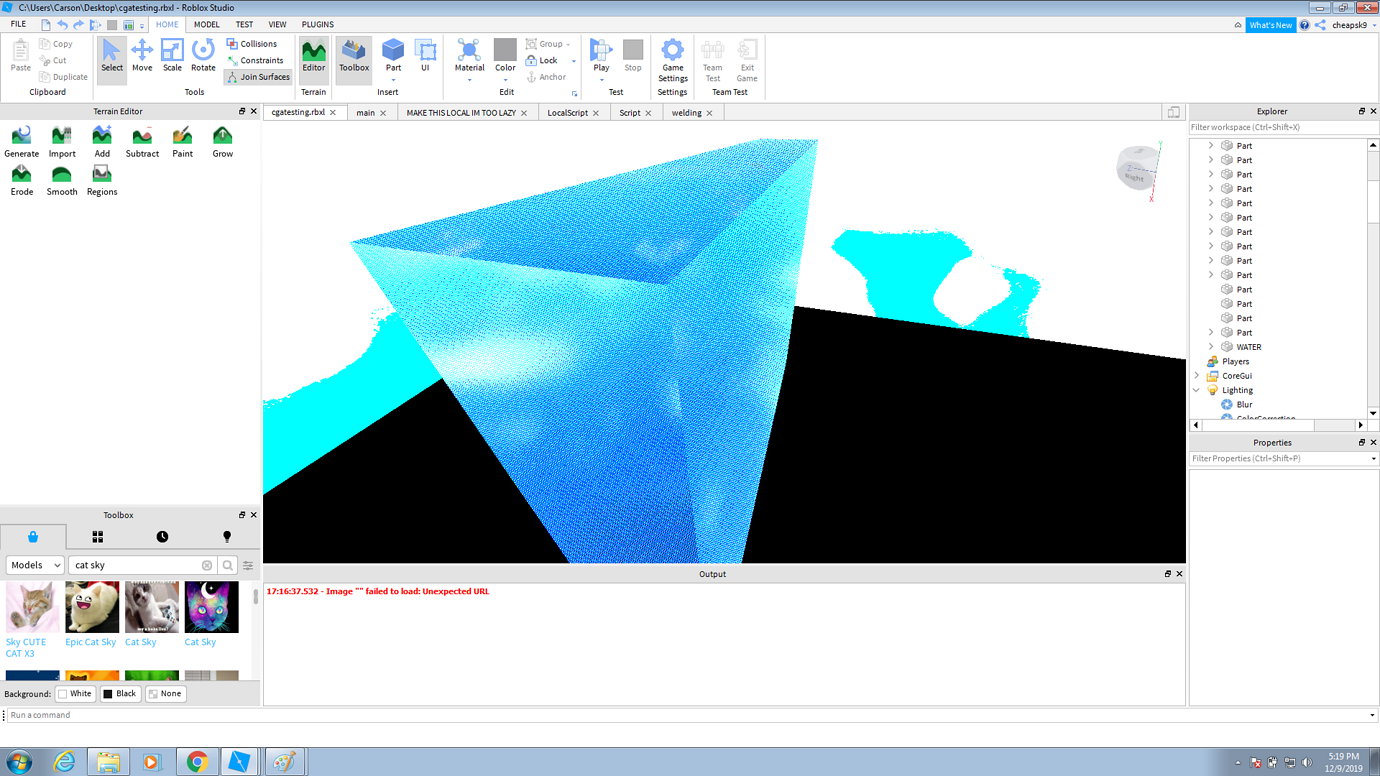
Task: Switch to the MODEL ribbon tab
Action: [206, 24]
